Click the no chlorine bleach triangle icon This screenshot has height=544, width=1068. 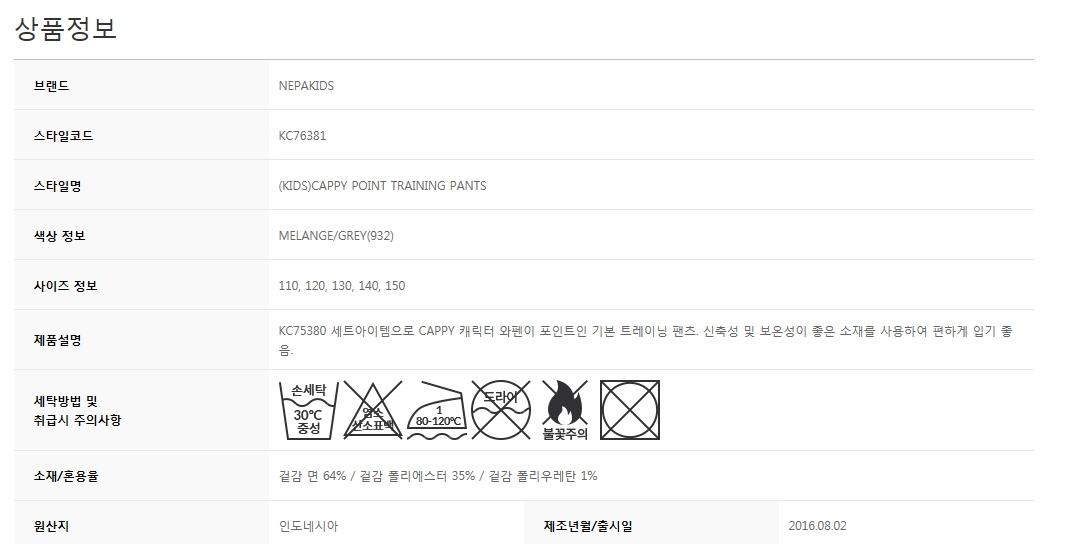coord(371,410)
